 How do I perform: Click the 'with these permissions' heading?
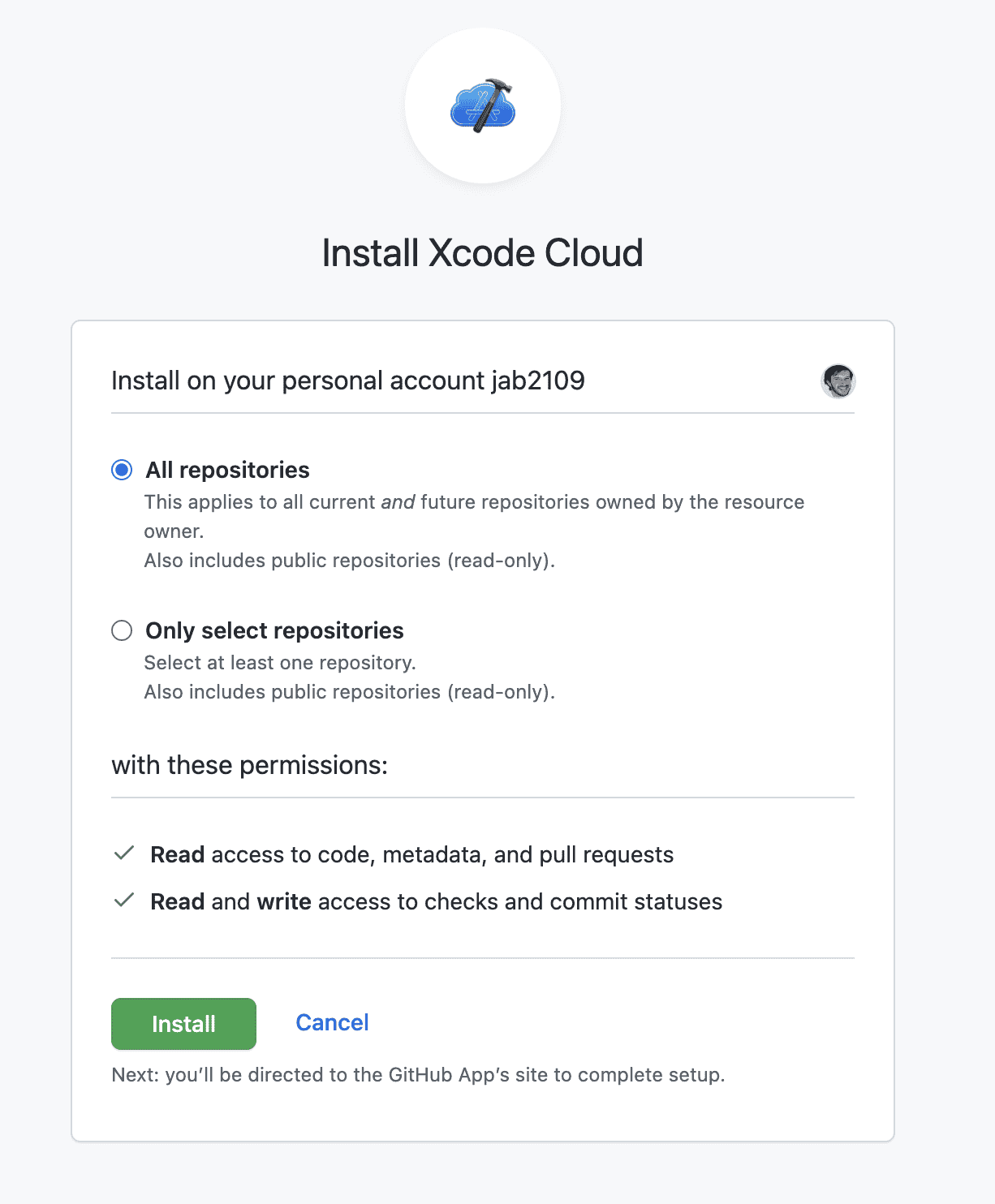coord(249,764)
